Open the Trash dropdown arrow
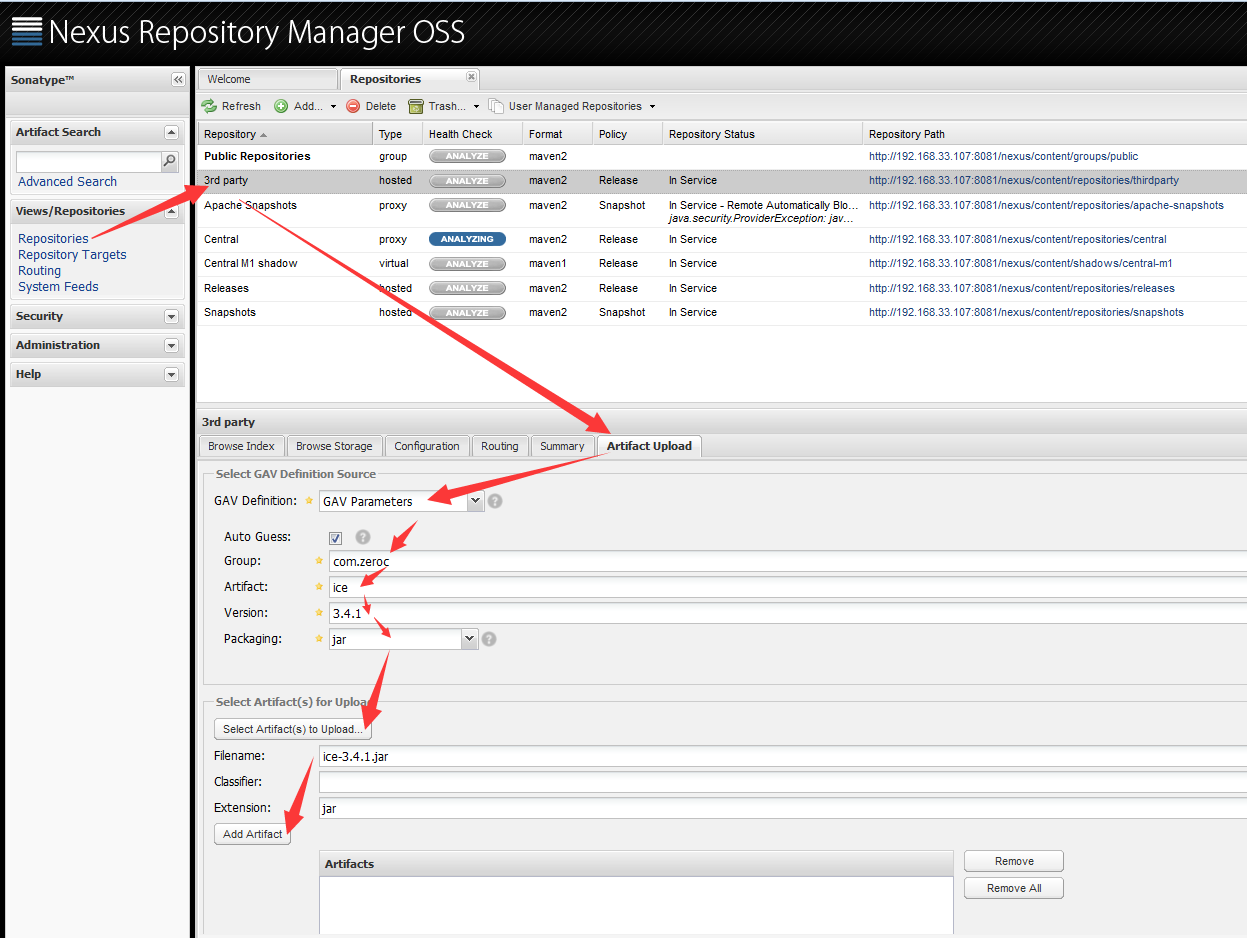The image size is (1247, 938). (476, 106)
